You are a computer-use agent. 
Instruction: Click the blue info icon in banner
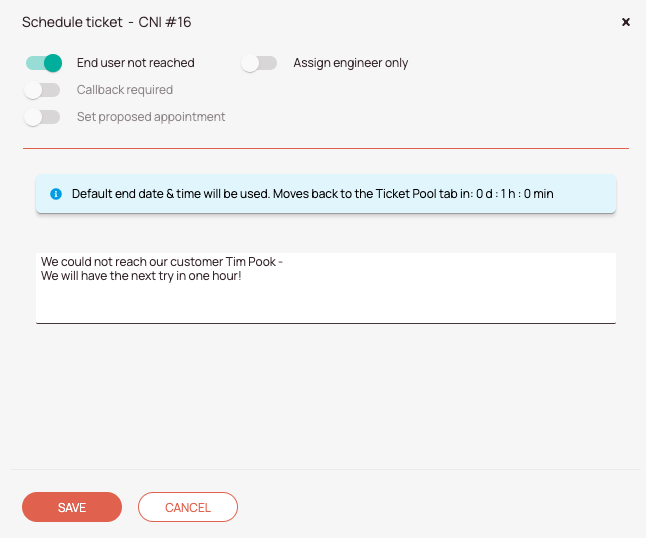point(56,194)
